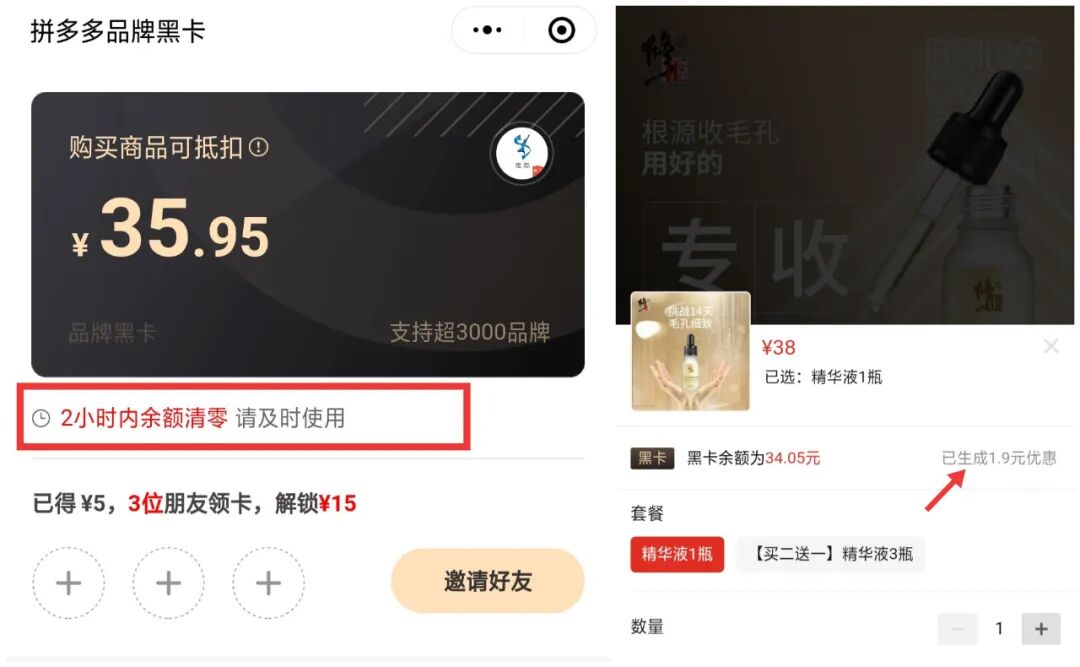Image resolution: width=1080 pixels, height=667 pixels.
Task: Open the product thumbnail image
Action: (691, 351)
